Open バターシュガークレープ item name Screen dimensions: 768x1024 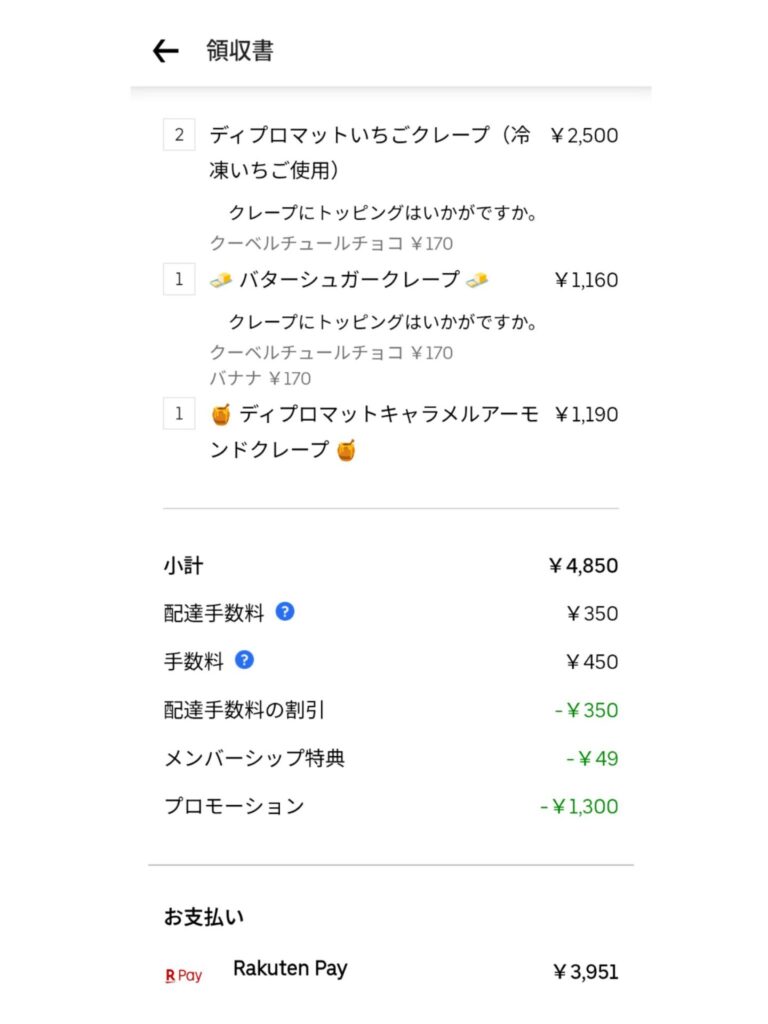349,280
